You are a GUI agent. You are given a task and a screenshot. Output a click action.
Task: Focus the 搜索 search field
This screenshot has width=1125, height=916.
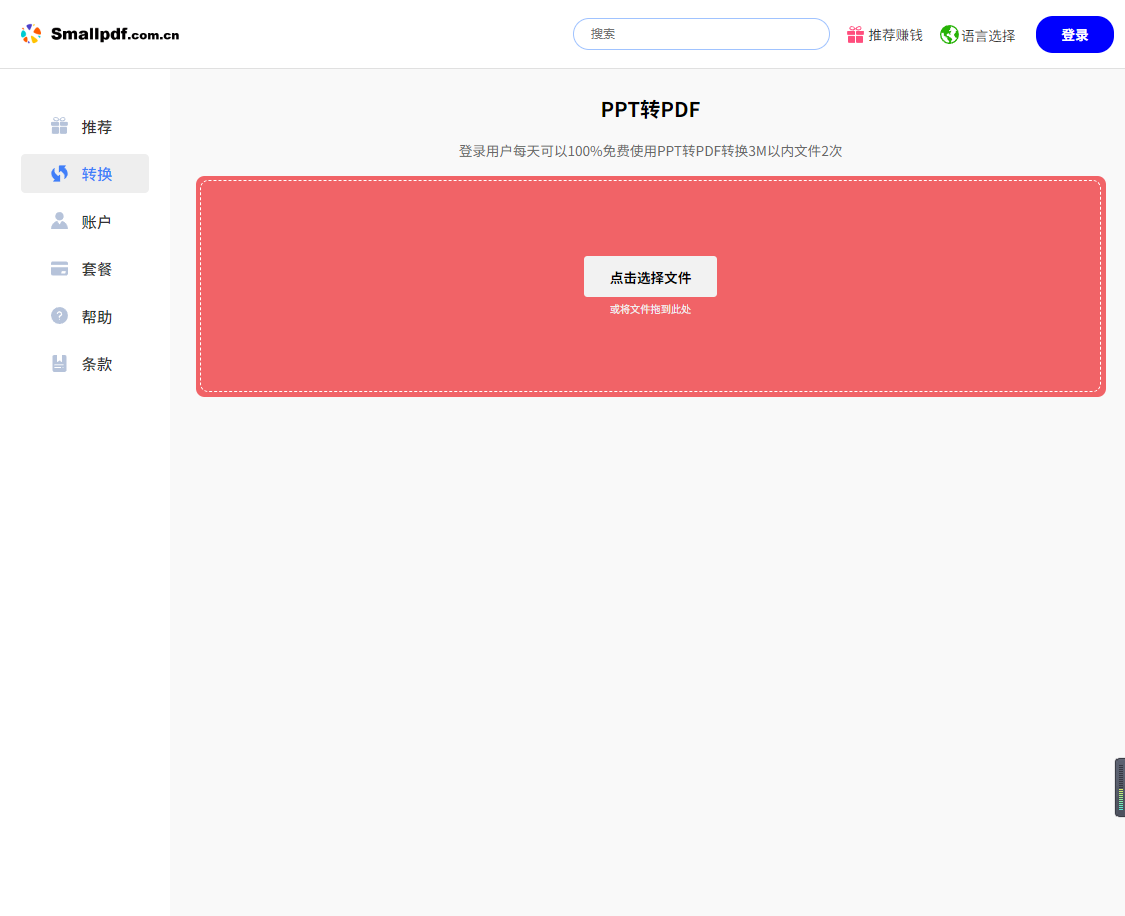701,34
